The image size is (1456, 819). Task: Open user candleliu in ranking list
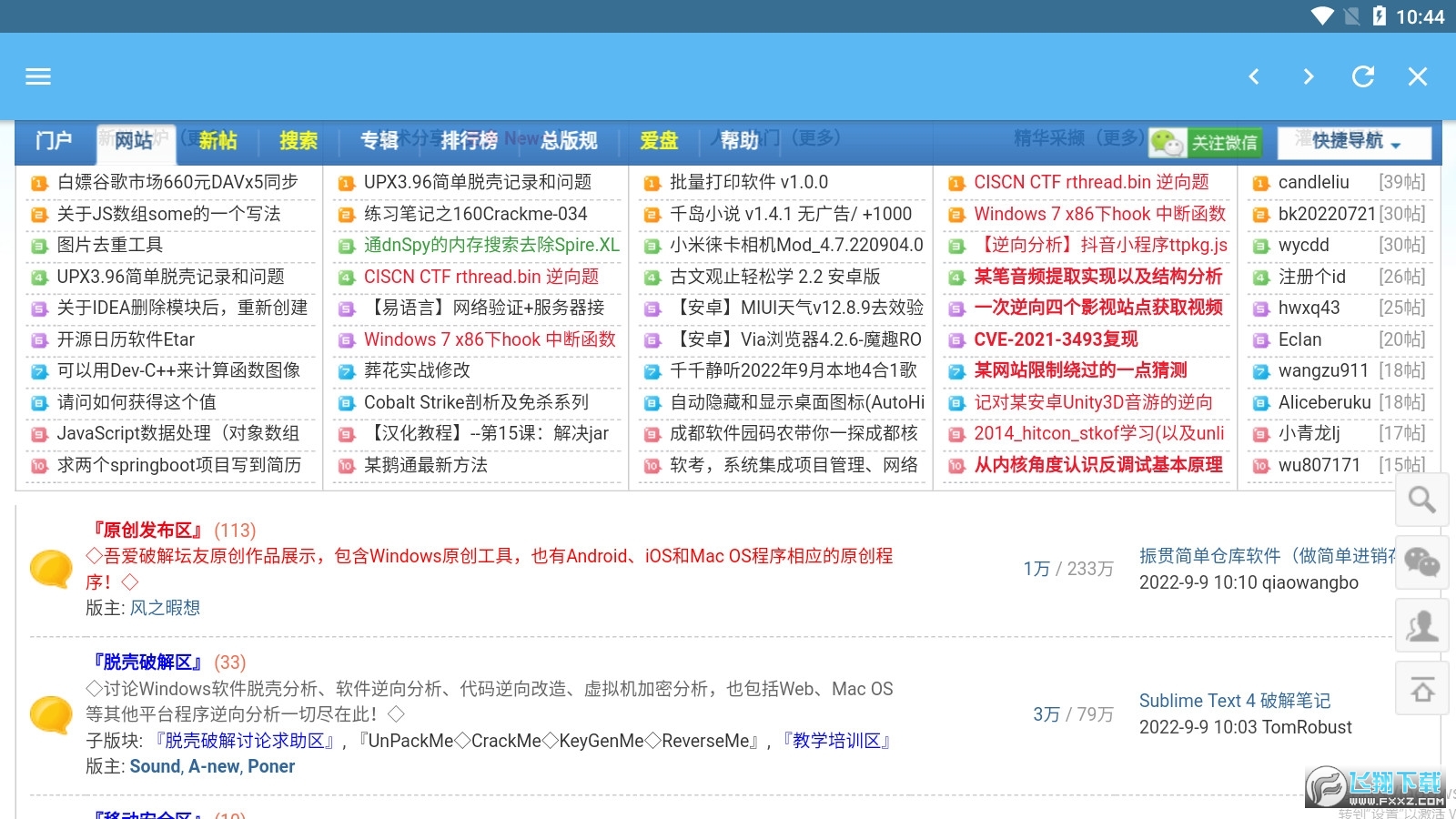(x=1313, y=182)
